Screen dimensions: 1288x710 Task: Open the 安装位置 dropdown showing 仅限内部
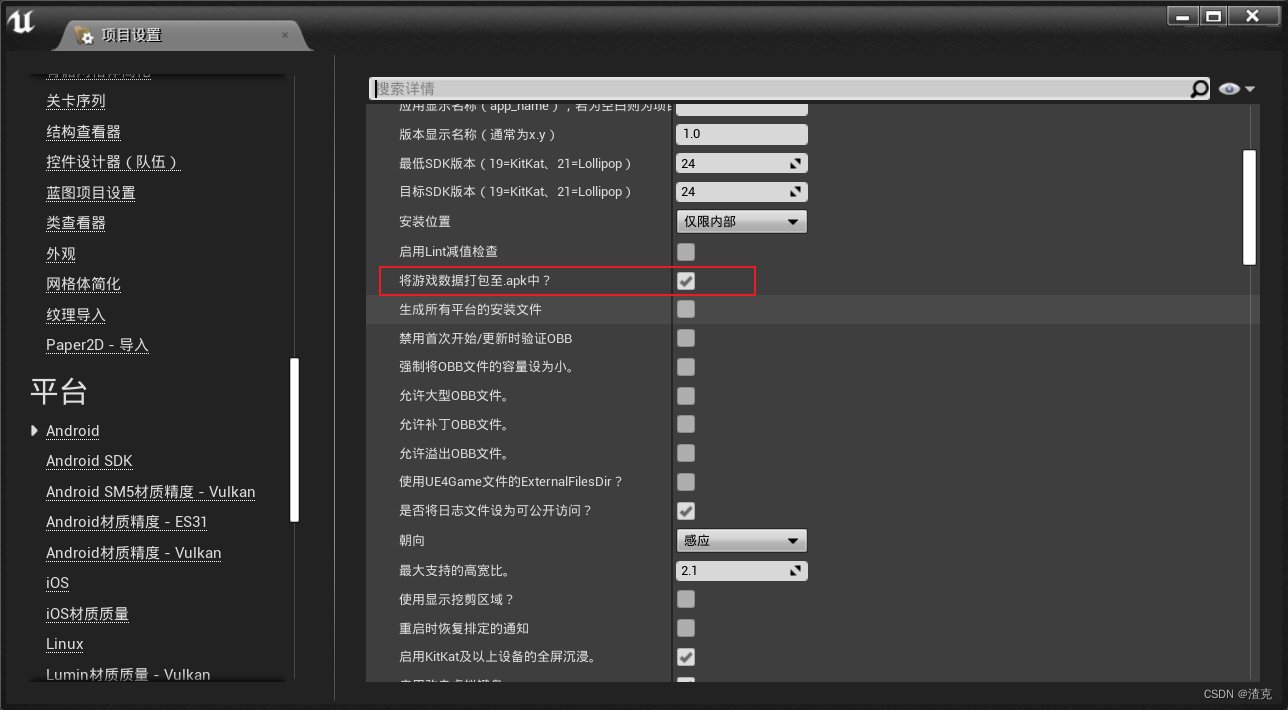[x=741, y=221]
